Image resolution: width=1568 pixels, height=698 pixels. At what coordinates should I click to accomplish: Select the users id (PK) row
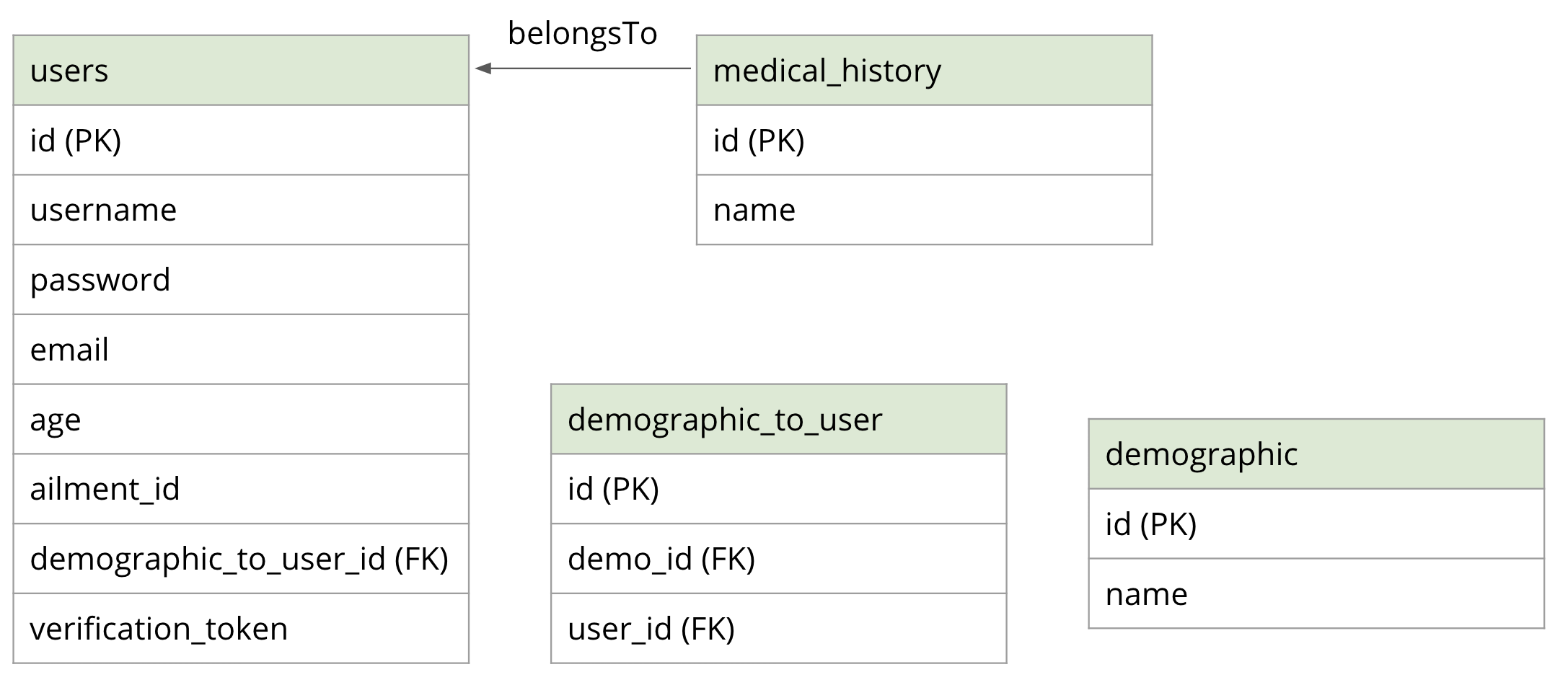(x=241, y=141)
